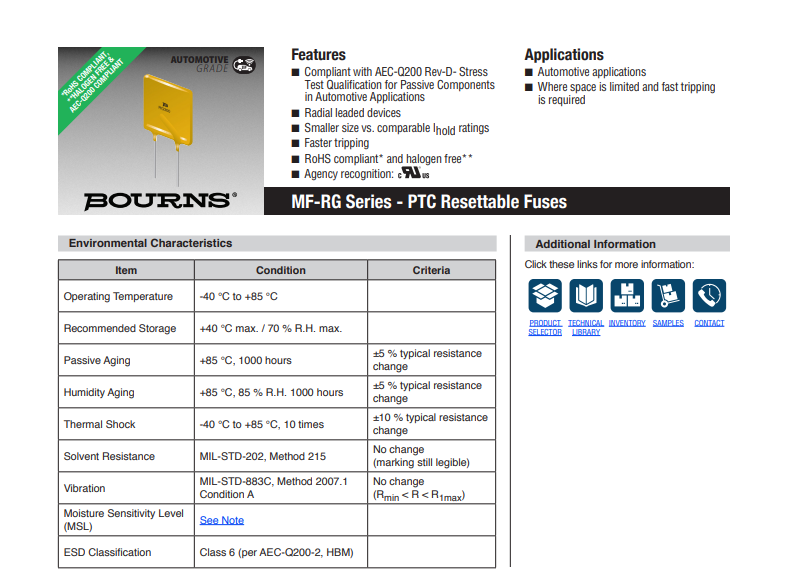This screenshot has width=789, height=577.
Task: Click 'Faster tripping' feature
Action: (336, 143)
